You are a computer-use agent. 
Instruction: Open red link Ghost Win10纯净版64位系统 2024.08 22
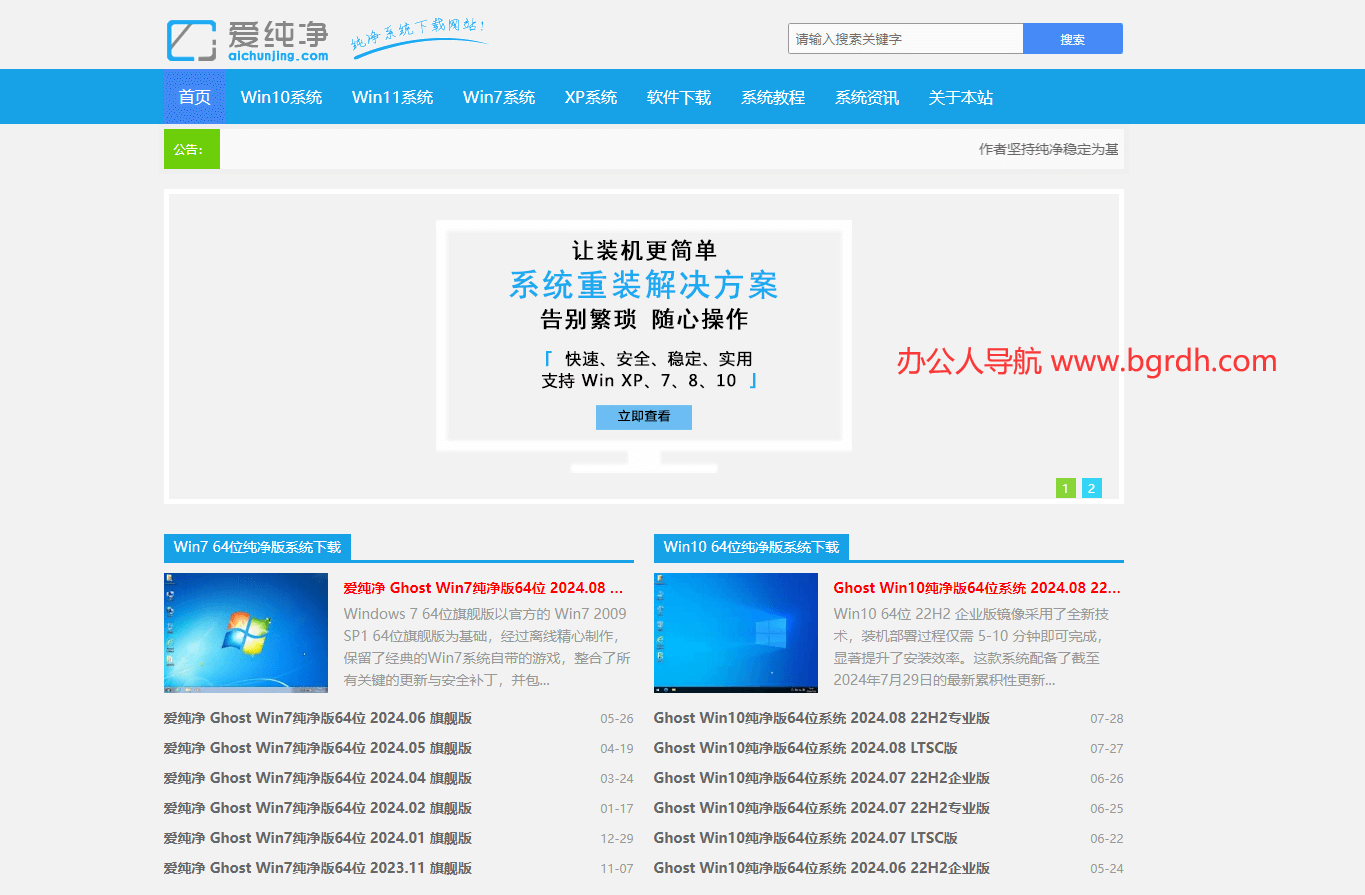click(x=977, y=587)
